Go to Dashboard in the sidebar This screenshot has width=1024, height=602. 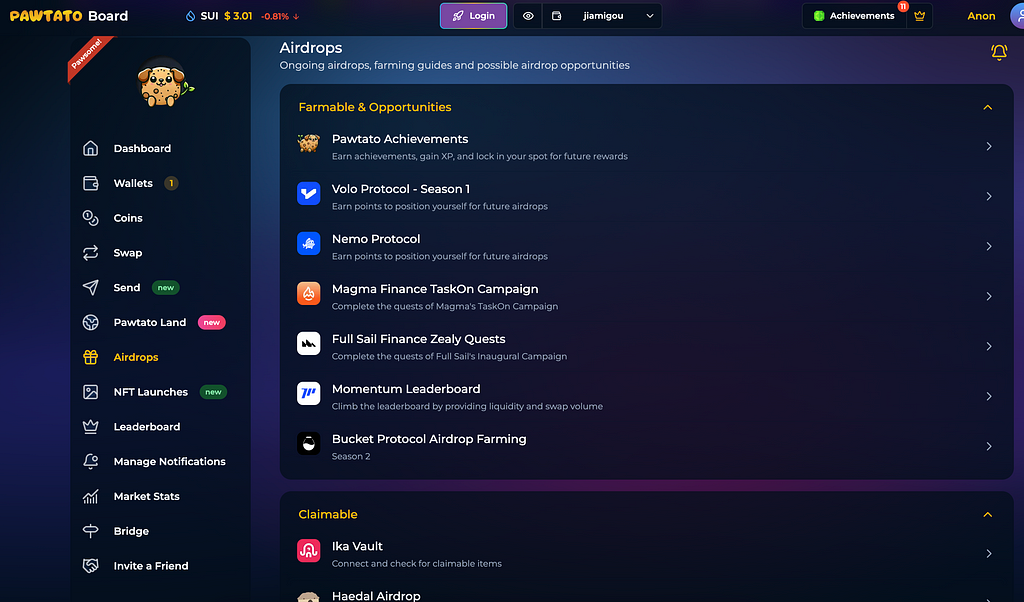click(x=142, y=148)
